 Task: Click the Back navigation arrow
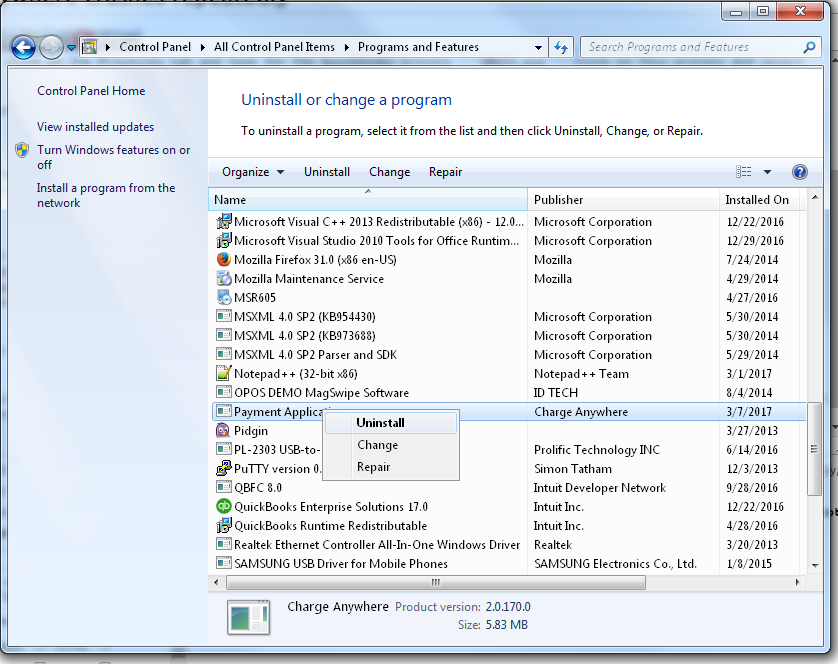point(23,47)
